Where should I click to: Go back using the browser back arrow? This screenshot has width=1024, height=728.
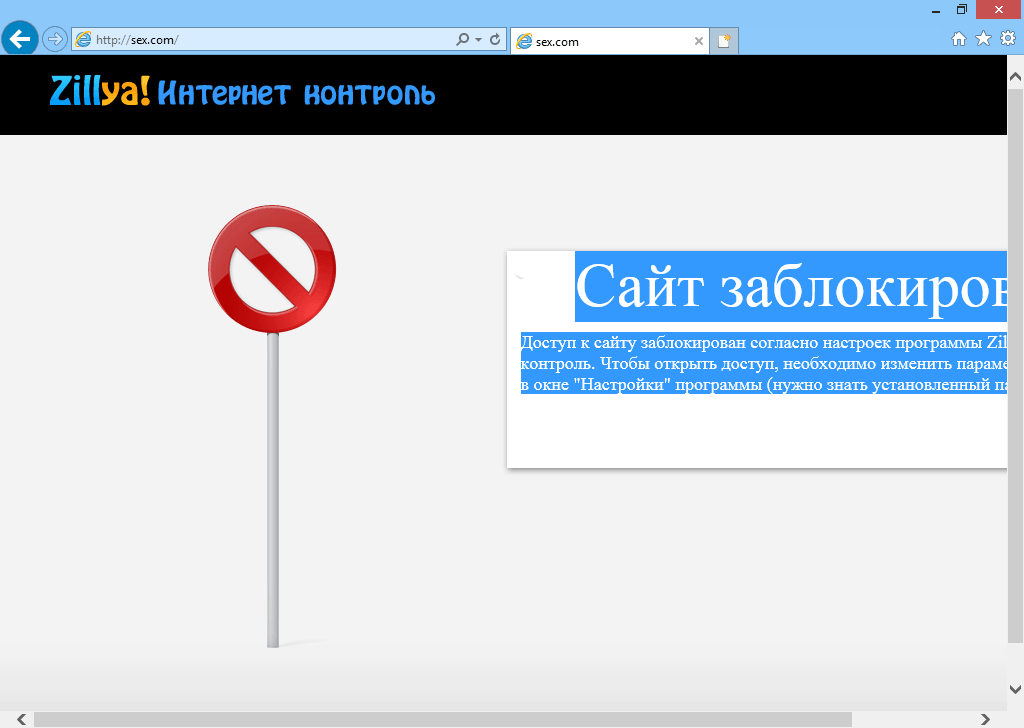20,39
